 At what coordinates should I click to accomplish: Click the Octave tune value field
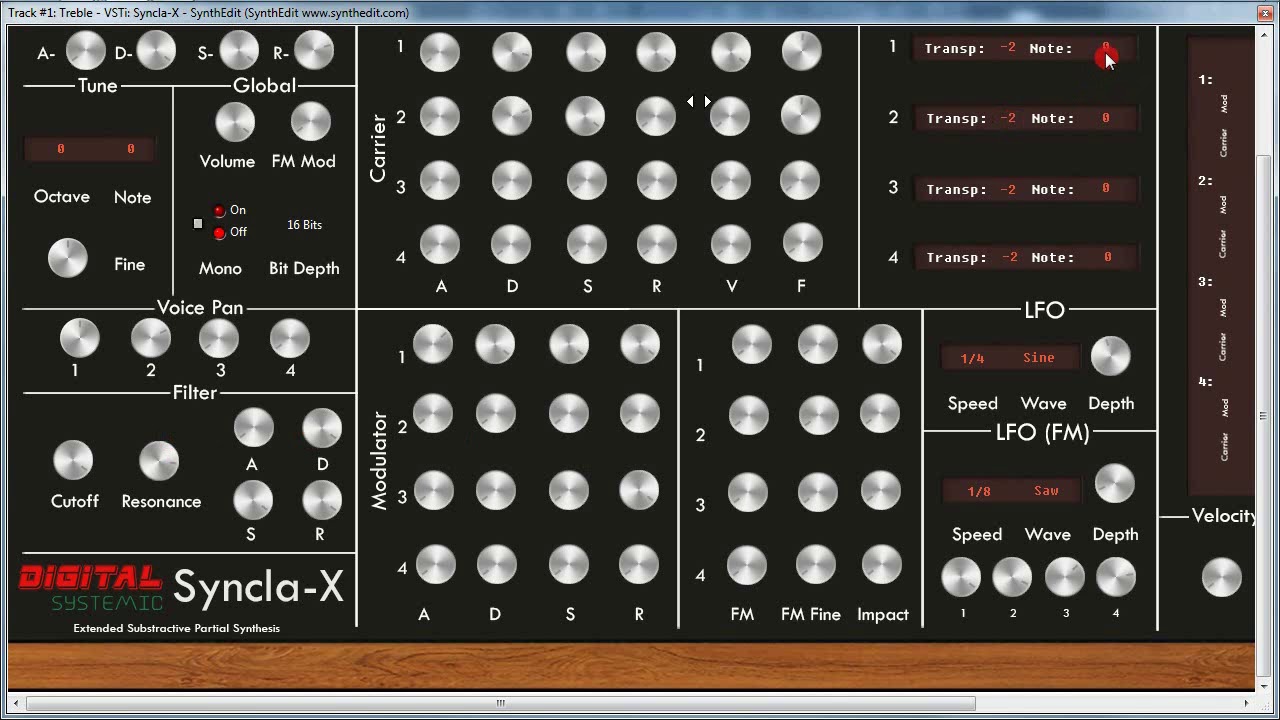60,149
